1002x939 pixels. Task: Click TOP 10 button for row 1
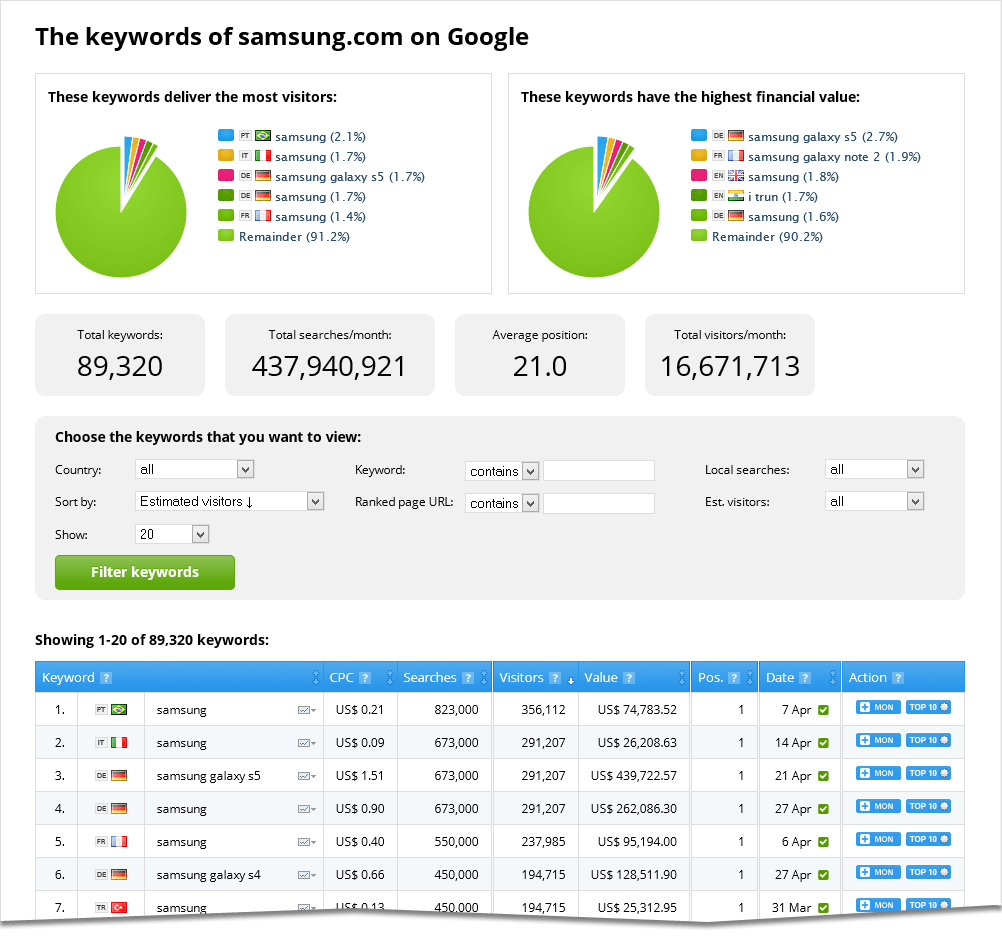928,707
